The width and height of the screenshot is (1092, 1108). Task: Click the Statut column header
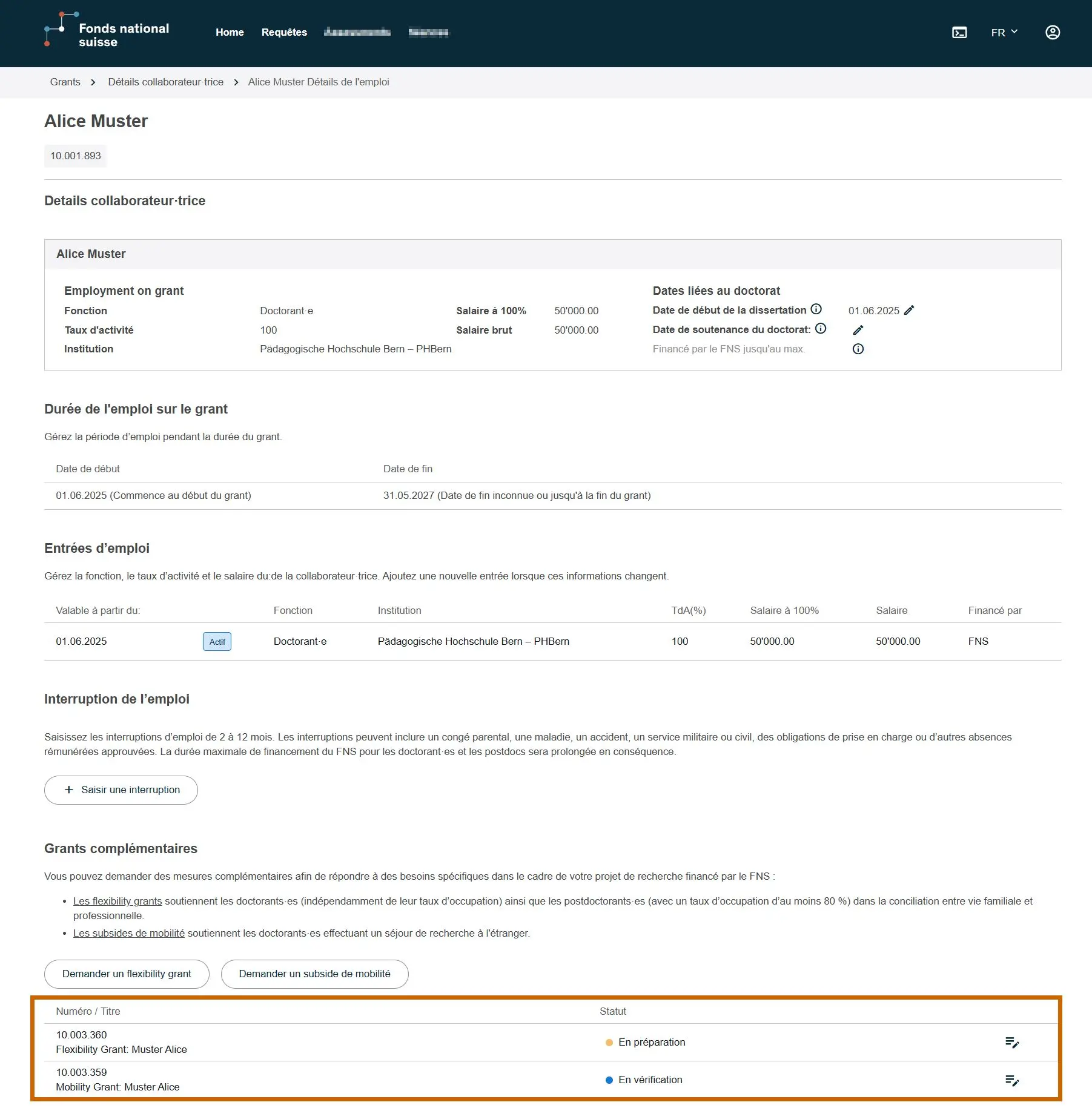(x=613, y=1012)
